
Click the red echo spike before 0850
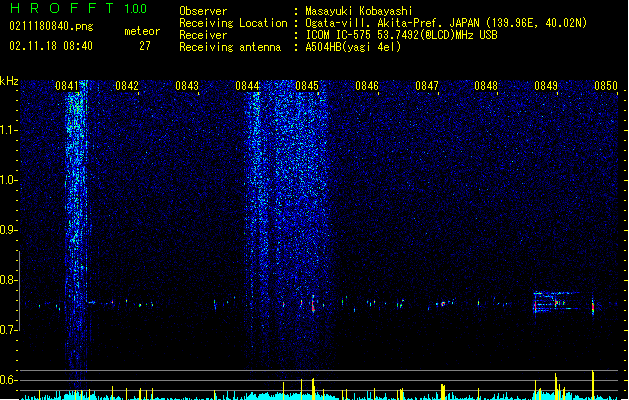pos(593,307)
